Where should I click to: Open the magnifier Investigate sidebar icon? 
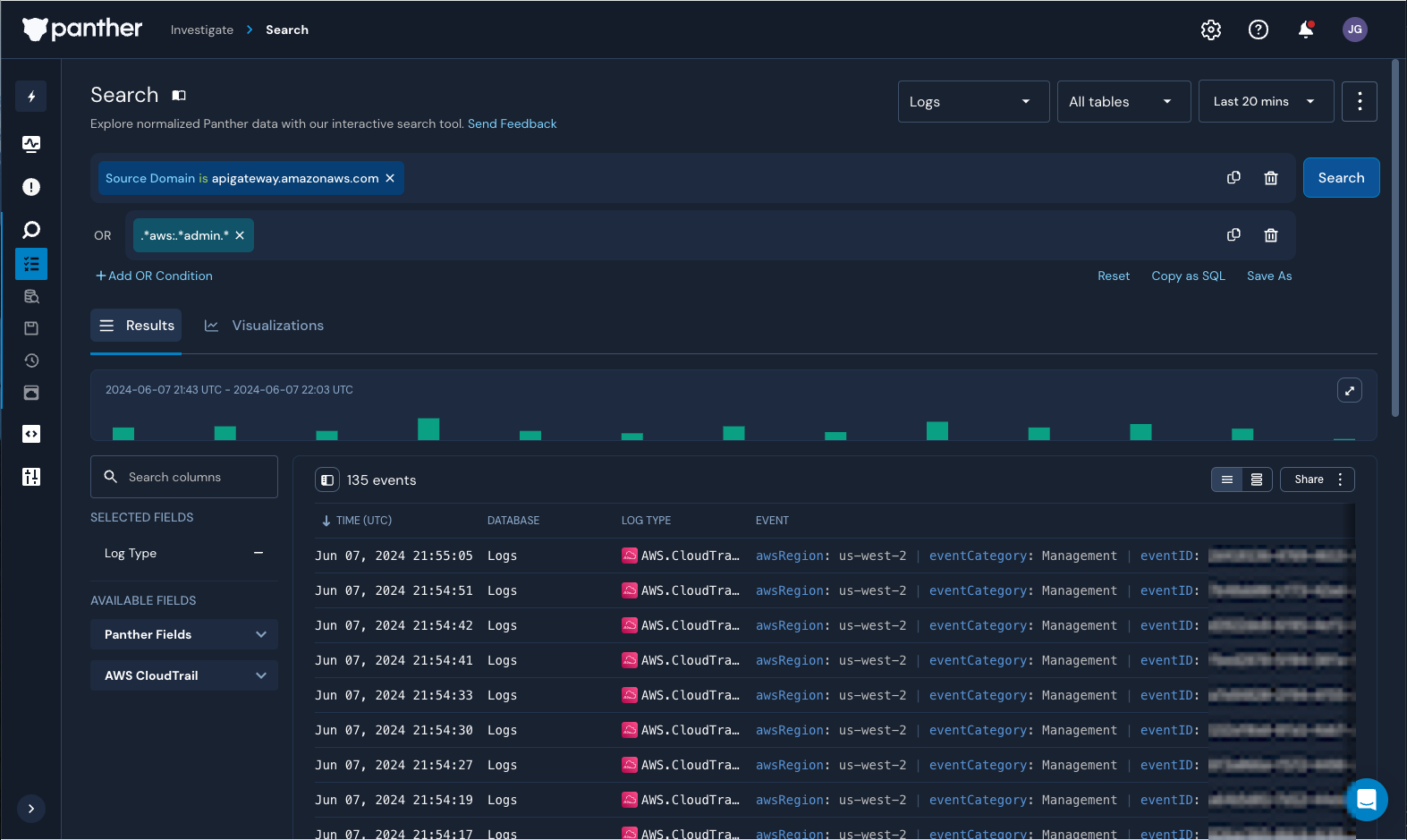point(31,230)
